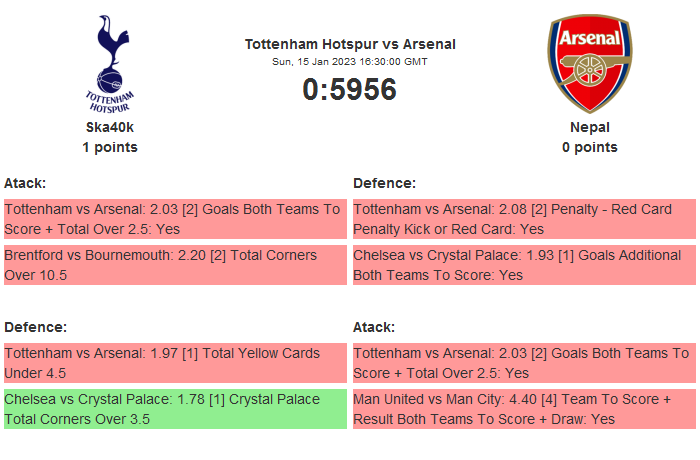Select Nepal's Tottenham Both Teams To Score bet
Image resolution: width=700 pixels, height=460 pixels.
click(x=523, y=363)
